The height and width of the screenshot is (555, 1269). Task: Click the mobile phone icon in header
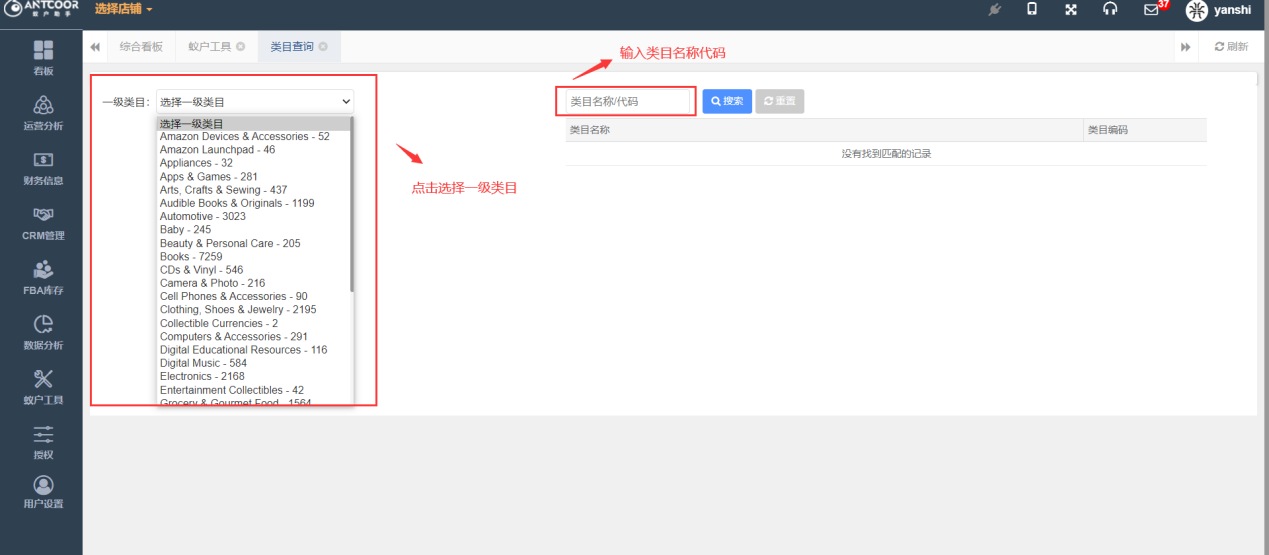pos(1032,10)
